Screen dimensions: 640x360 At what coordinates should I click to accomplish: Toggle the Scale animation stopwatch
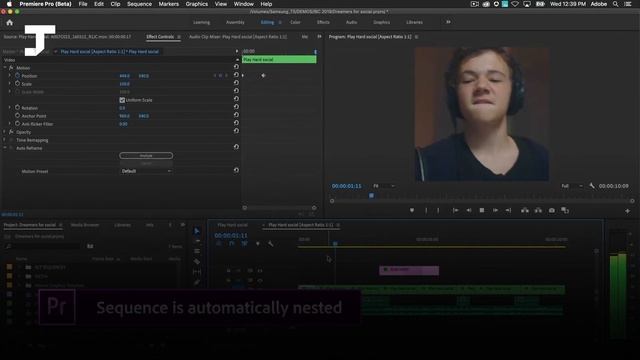pos(18,83)
